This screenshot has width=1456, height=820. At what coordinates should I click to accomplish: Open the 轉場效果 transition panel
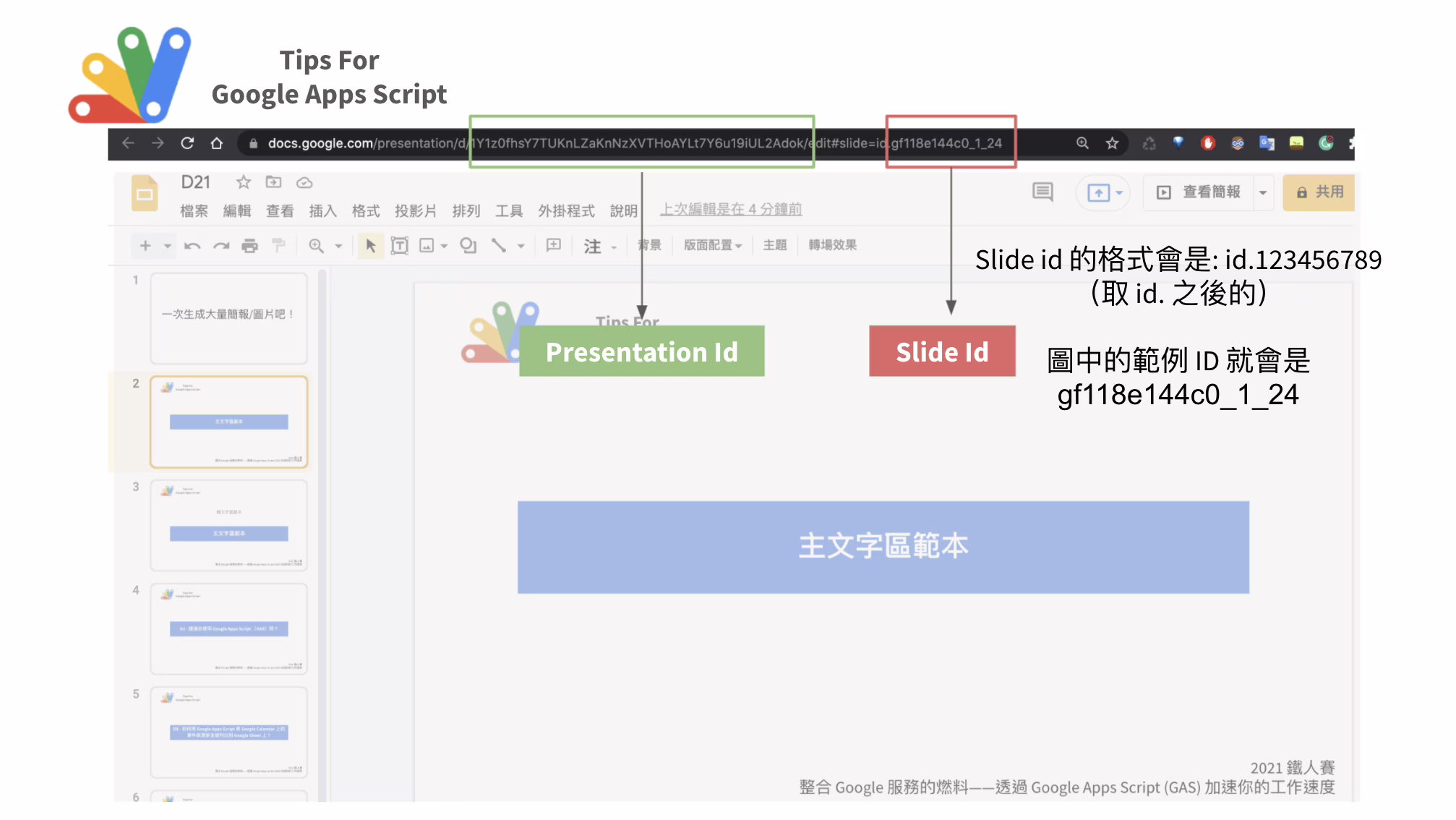pos(833,245)
